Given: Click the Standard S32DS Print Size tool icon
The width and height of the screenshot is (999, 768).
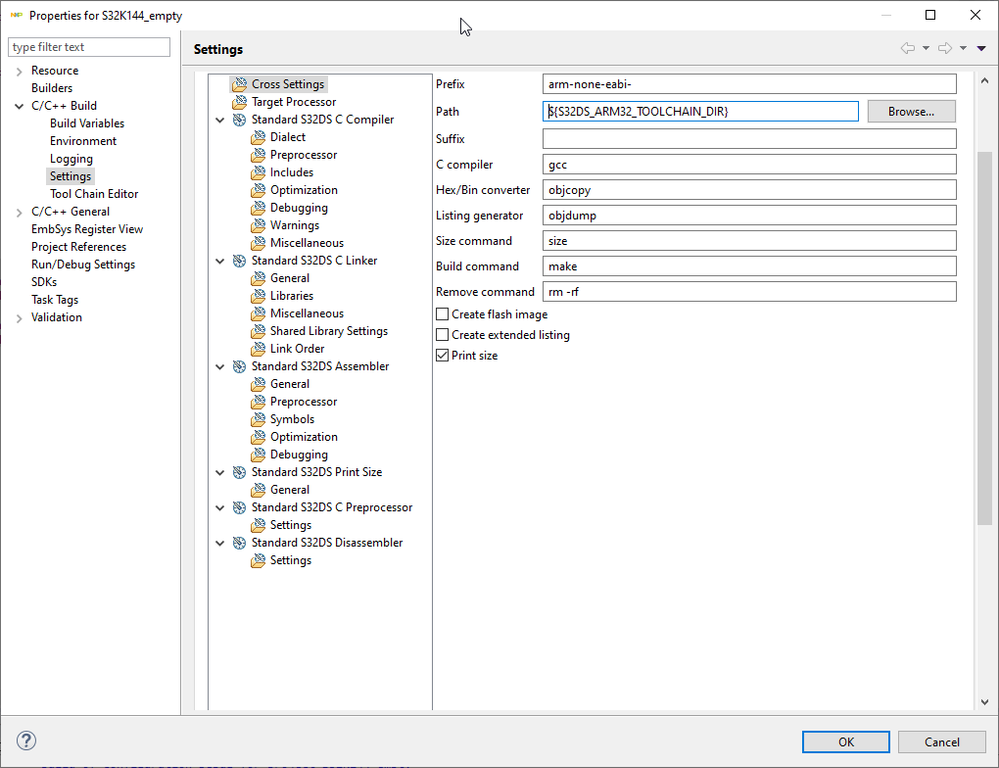Looking at the screenshot, I should coord(240,472).
